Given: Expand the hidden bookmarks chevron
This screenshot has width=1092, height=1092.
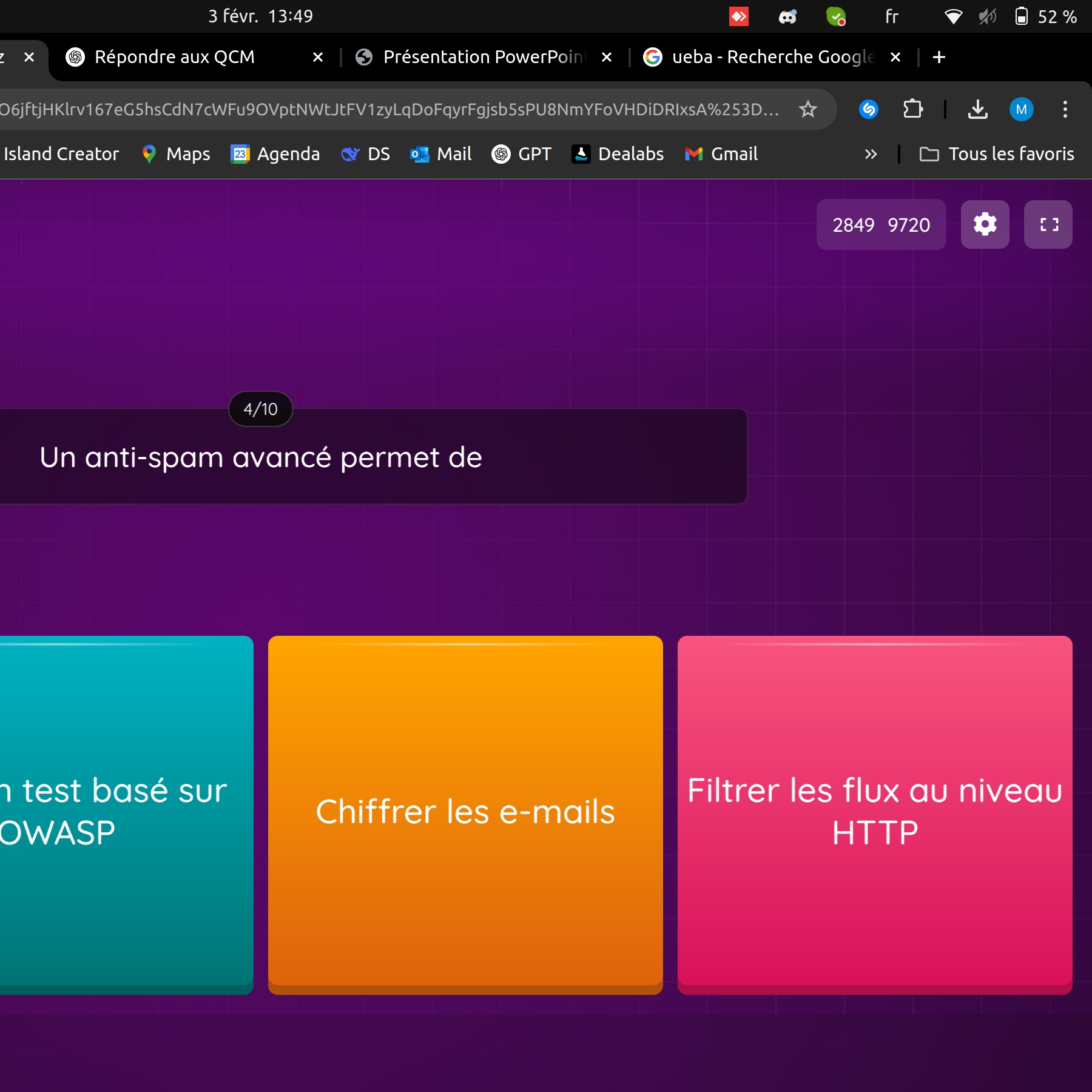Looking at the screenshot, I should coord(871,154).
